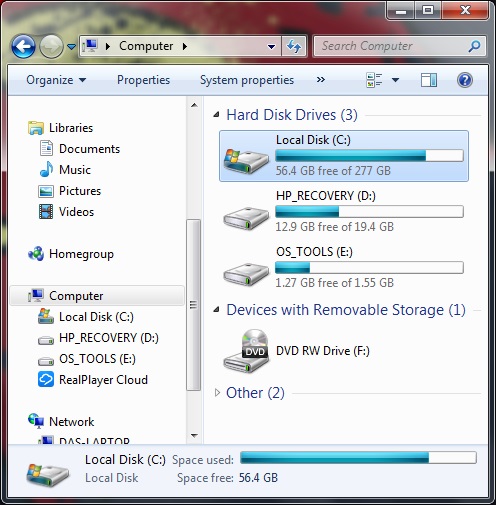Click the Computer icon in navigation pane

coord(36,295)
